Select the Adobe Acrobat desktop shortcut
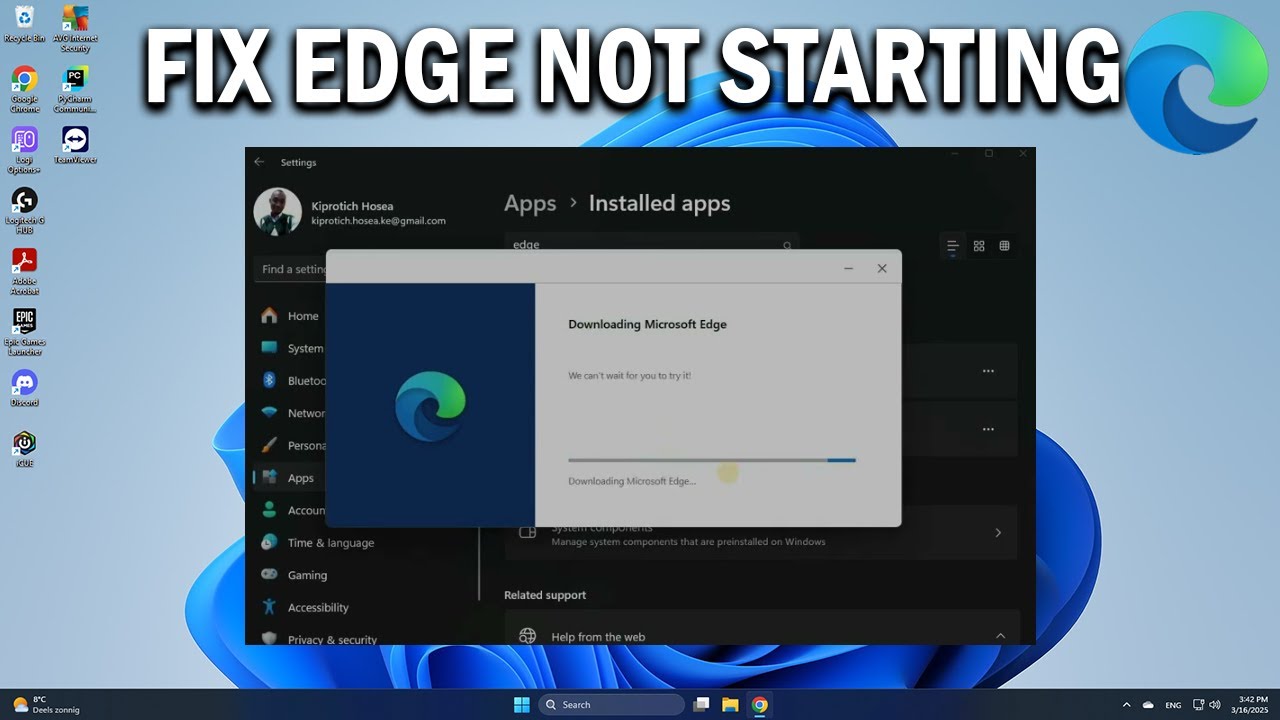 coord(24,271)
